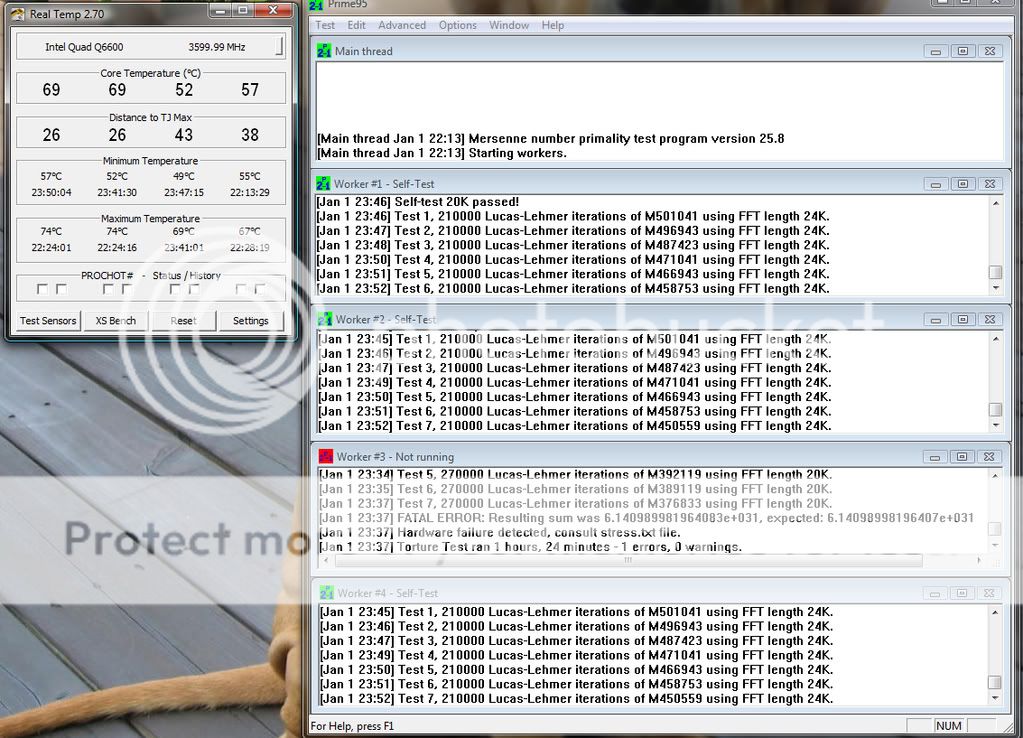The image size is (1023, 738).
Task: Open the Advanced menu in Prime95
Action: 402,25
